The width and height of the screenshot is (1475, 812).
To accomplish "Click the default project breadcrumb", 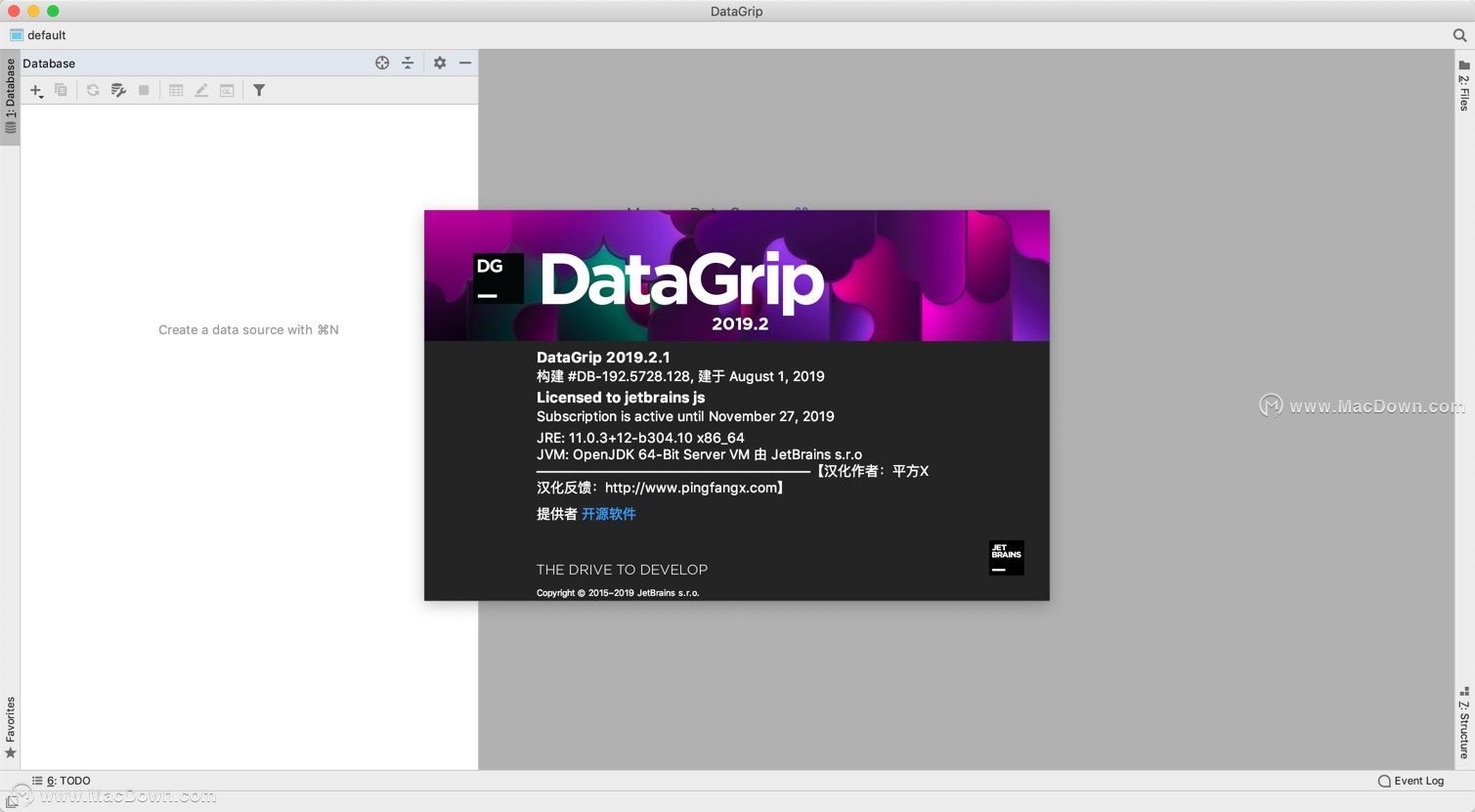I will [x=38, y=35].
